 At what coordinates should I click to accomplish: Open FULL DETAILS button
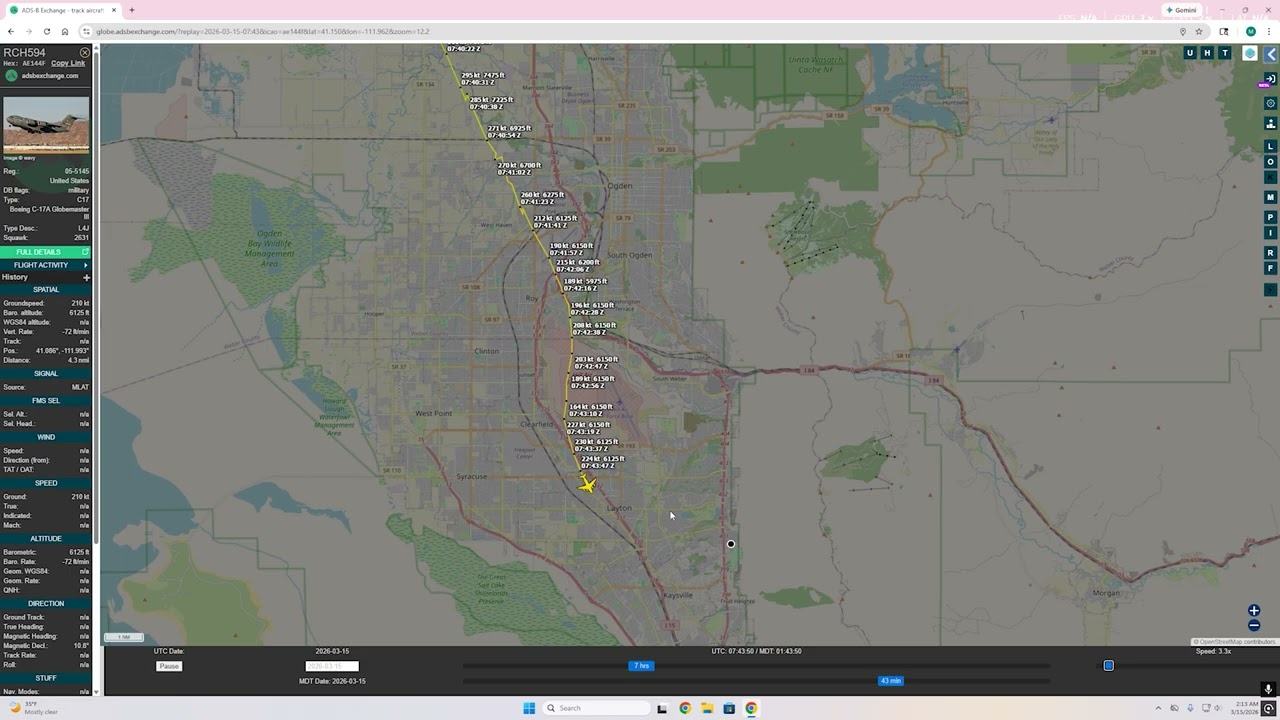(46, 252)
